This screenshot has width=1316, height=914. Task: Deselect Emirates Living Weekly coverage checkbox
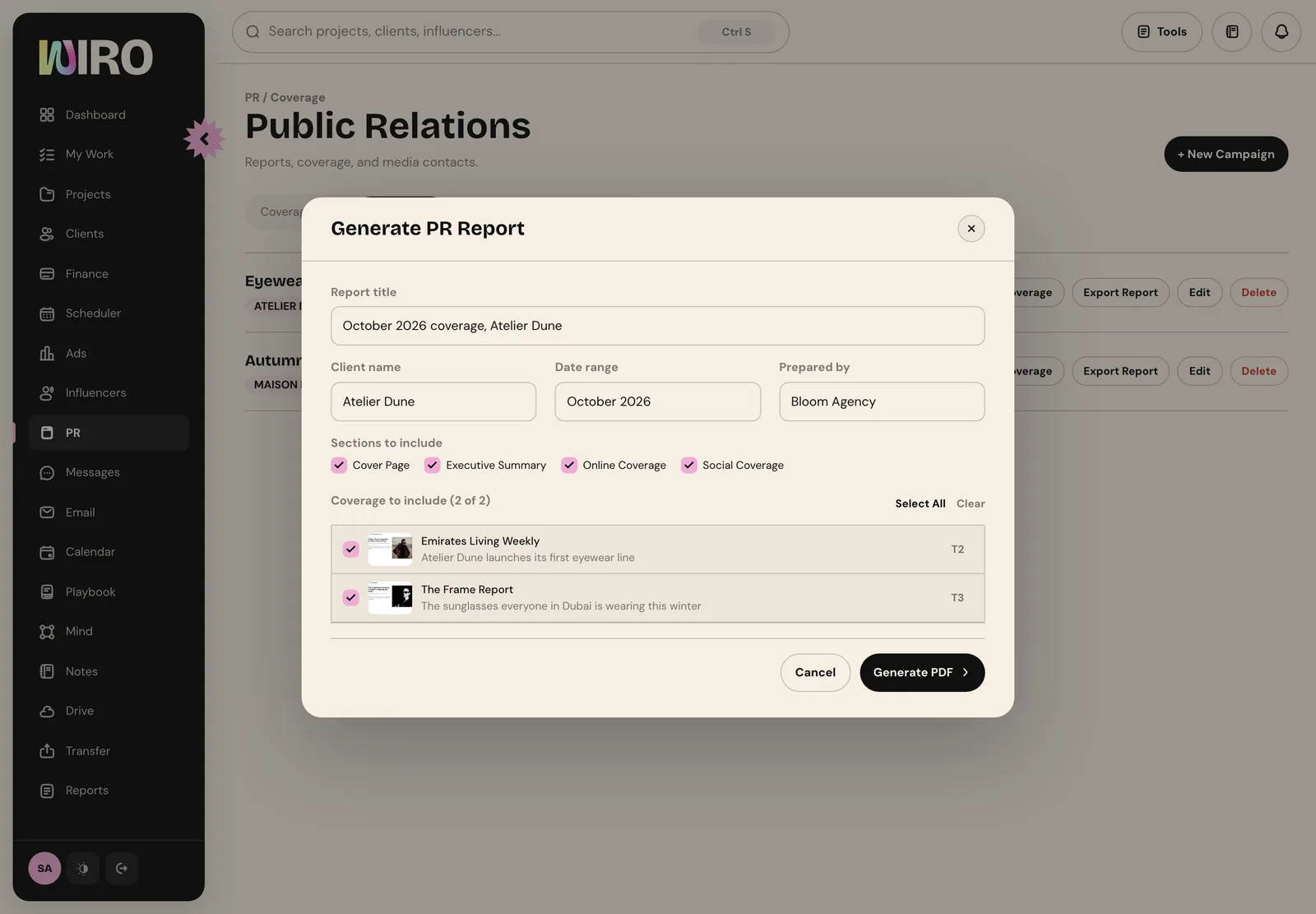[351, 549]
